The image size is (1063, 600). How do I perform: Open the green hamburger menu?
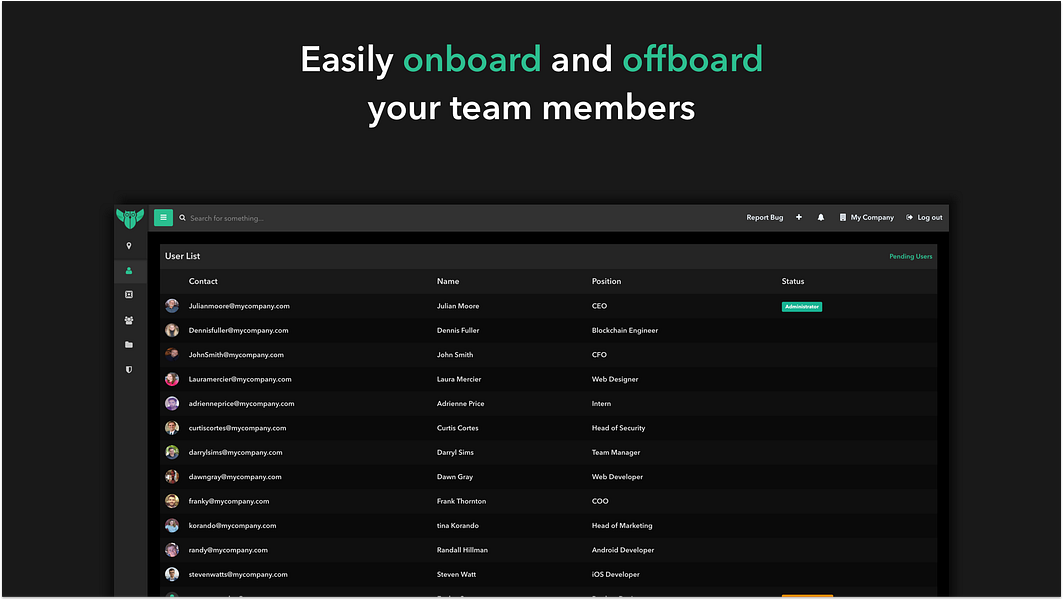[164, 217]
